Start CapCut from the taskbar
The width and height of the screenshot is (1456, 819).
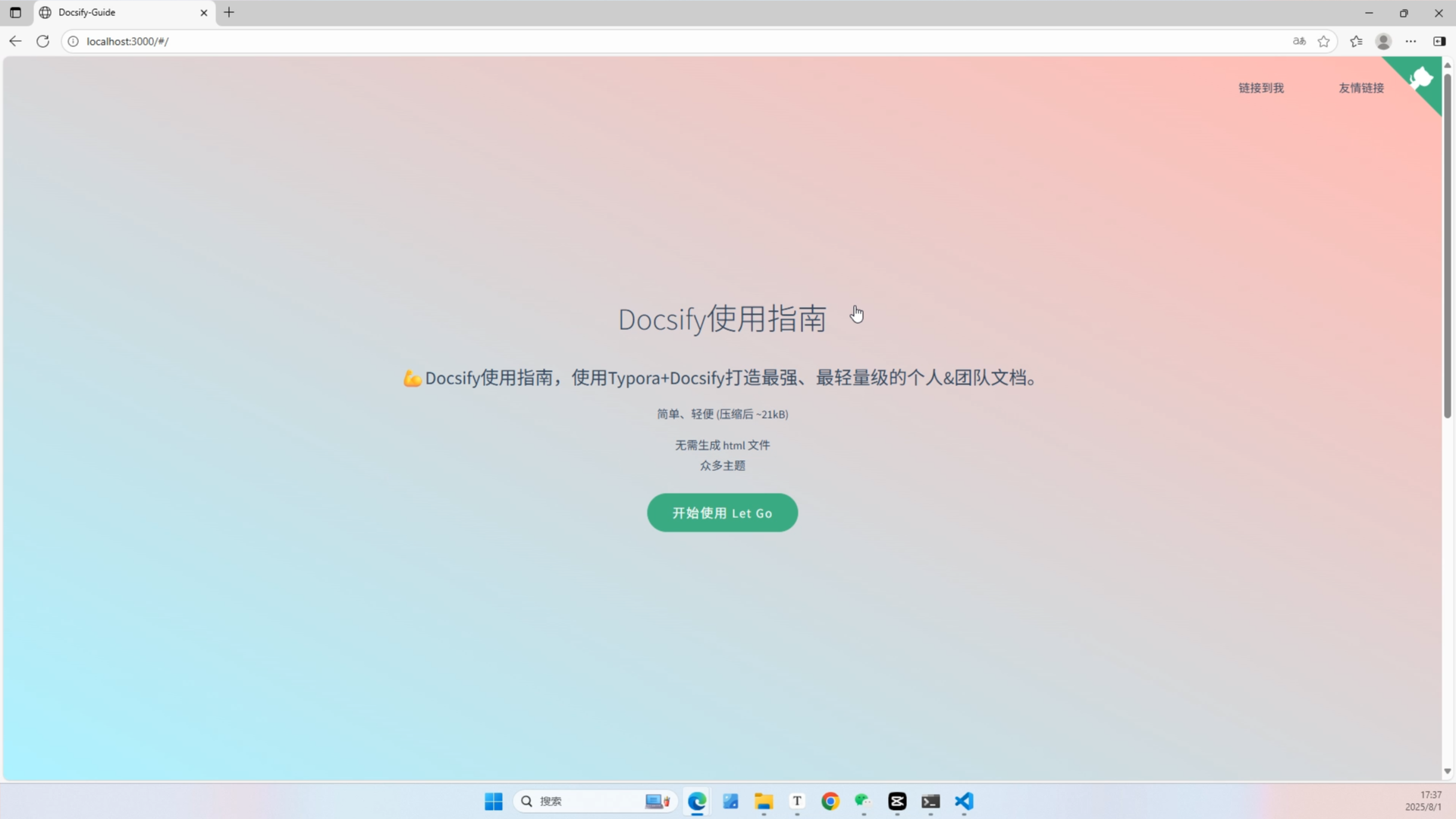897,802
